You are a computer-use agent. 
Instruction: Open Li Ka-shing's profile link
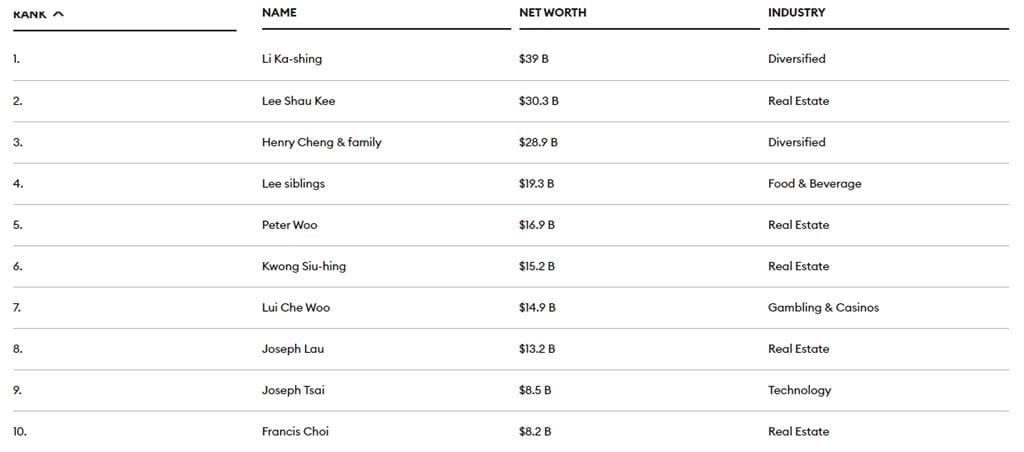(x=292, y=59)
